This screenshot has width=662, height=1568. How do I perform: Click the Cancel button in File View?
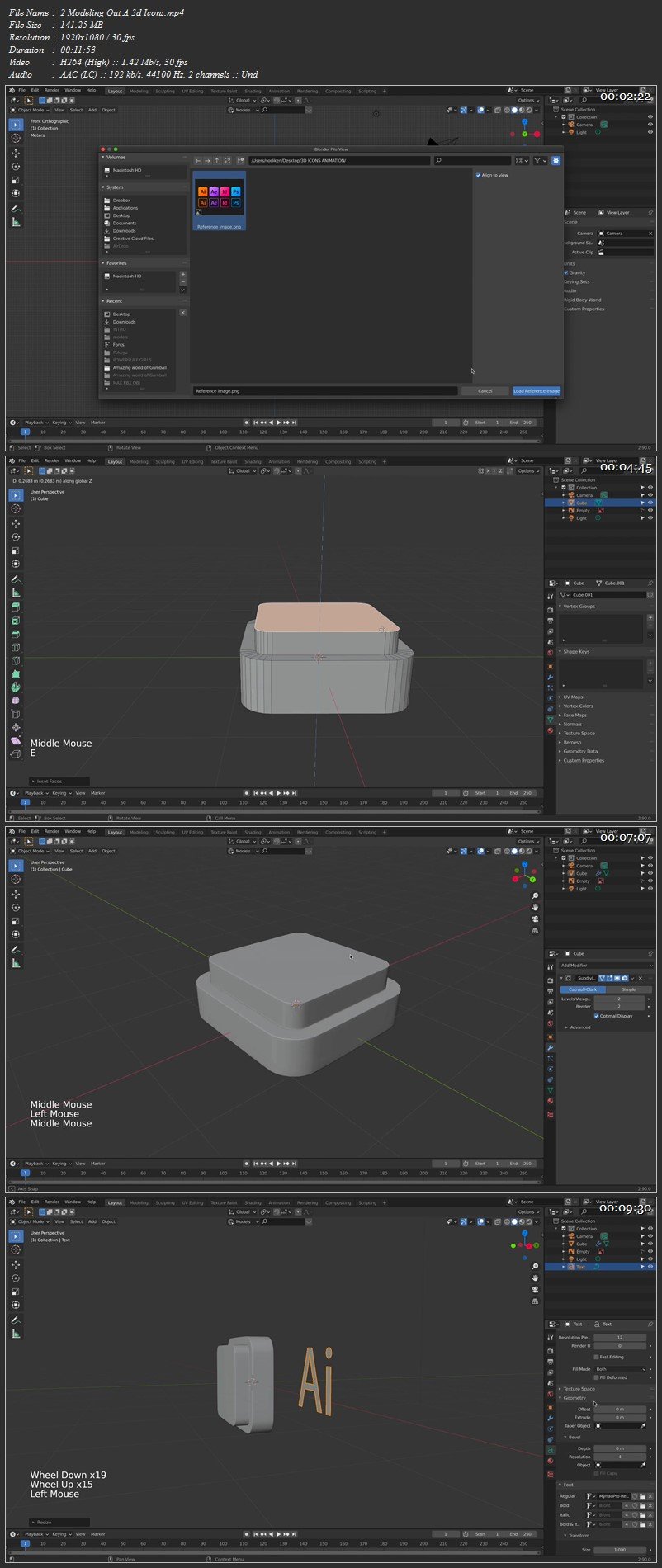[485, 391]
